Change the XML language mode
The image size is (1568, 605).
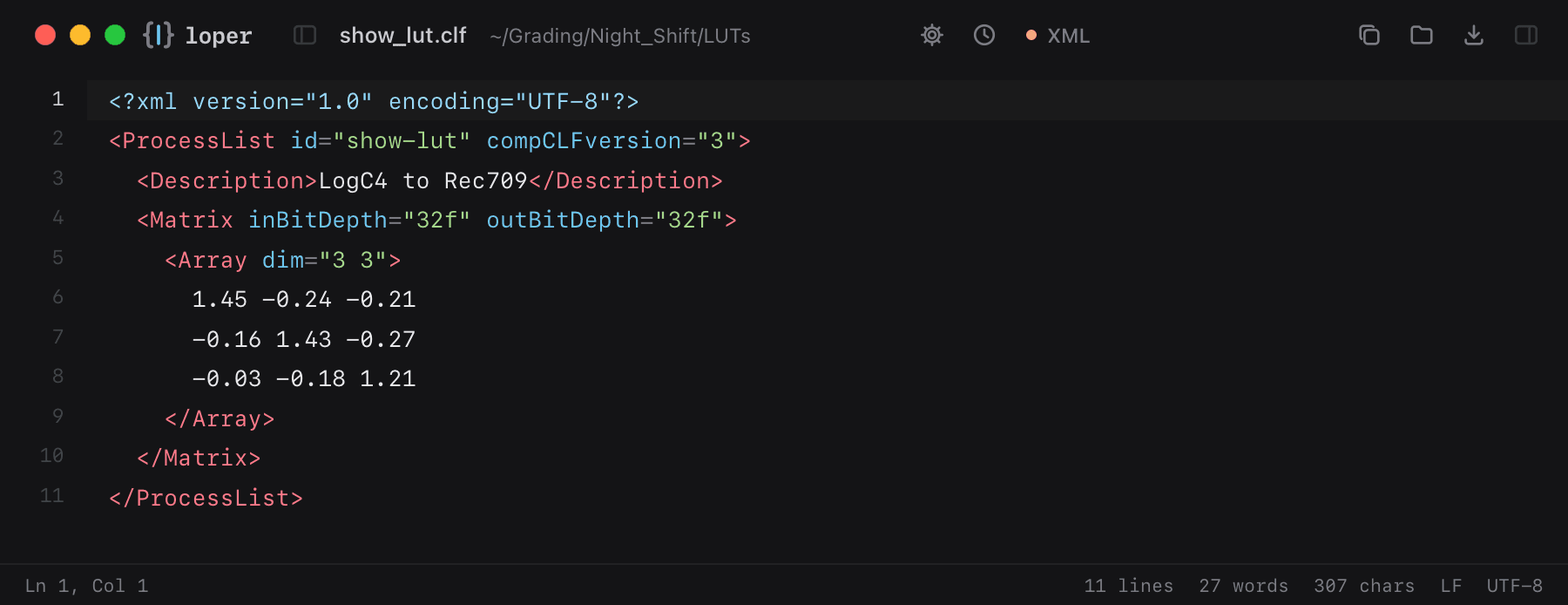(x=1058, y=36)
